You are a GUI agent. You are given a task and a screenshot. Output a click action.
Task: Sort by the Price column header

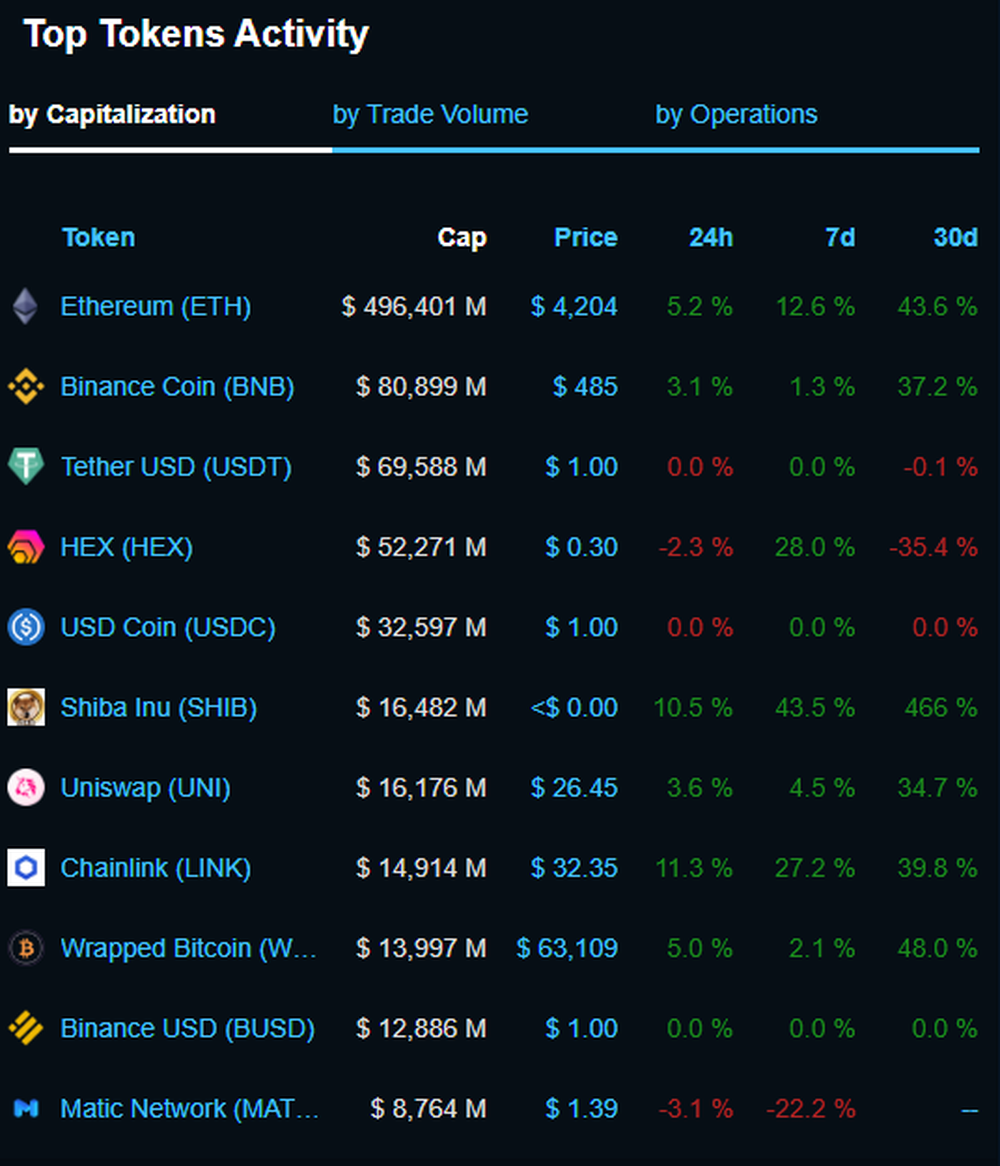pyautogui.click(x=586, y=237)
